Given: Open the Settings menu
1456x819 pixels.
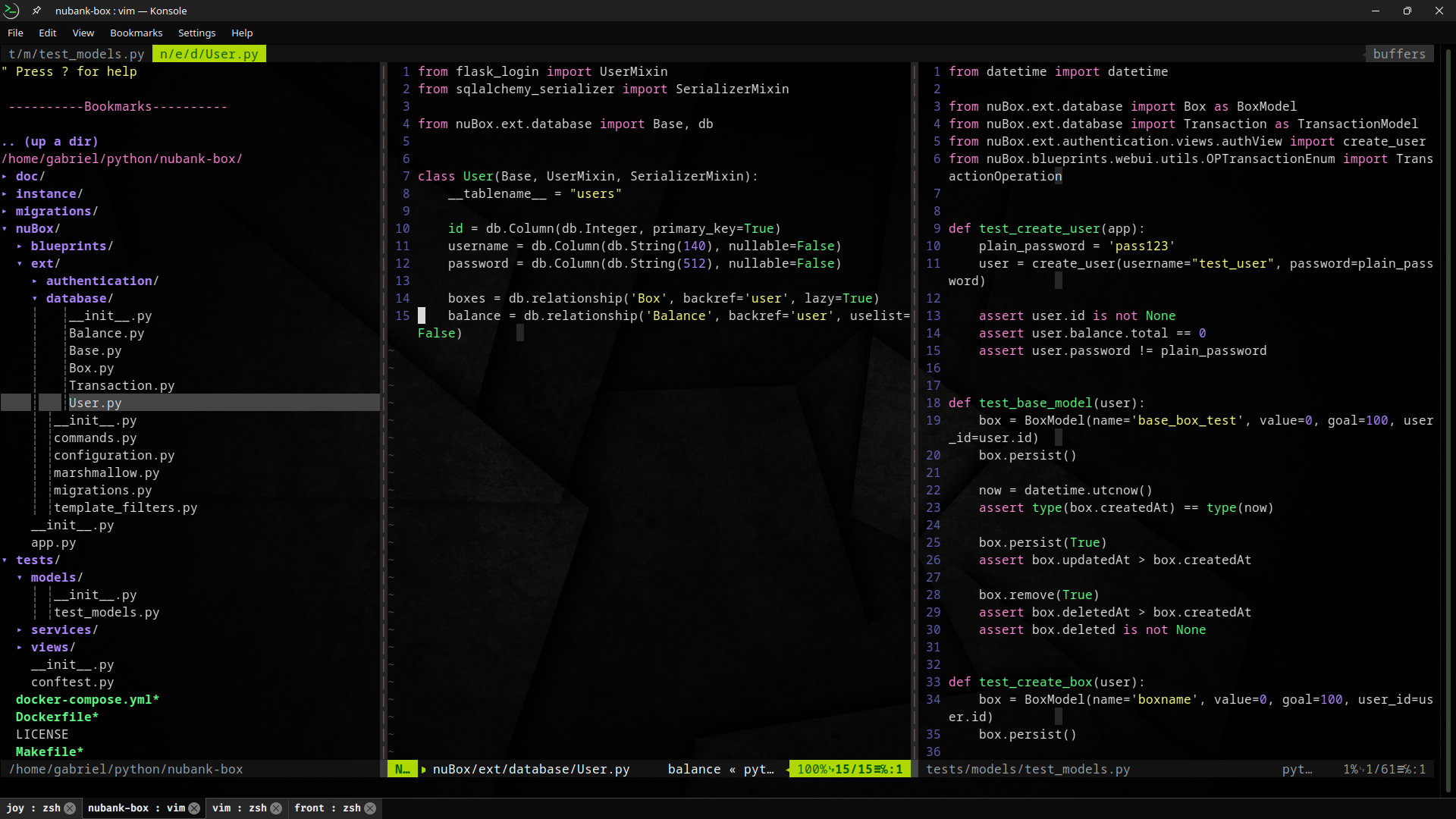Looking at the screenshot, I should [196, 33].
